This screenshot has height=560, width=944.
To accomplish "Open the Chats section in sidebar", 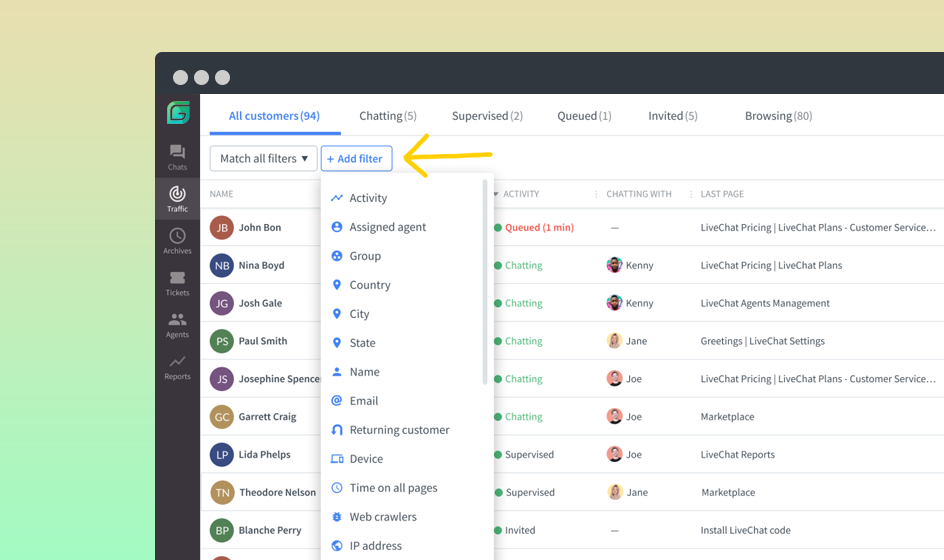I will coord(177,157).
